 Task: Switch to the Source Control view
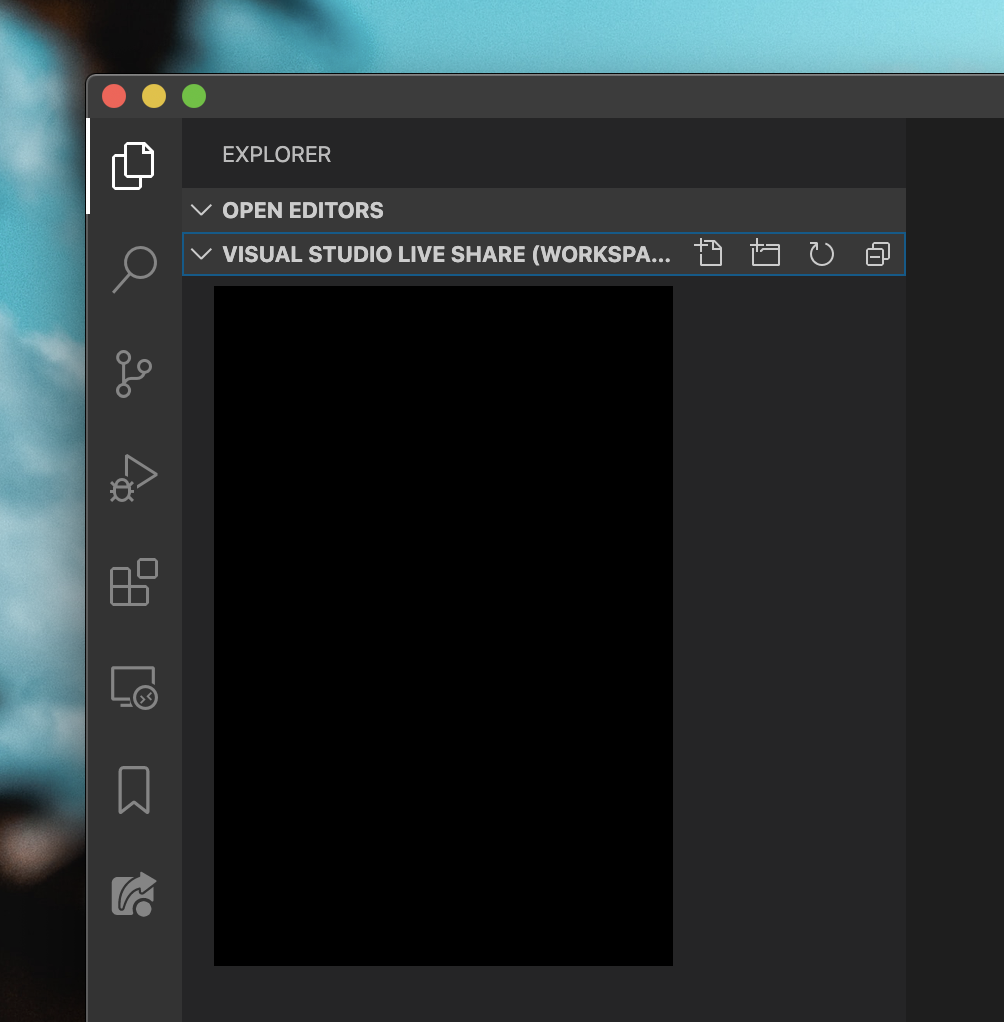(133, 373)
